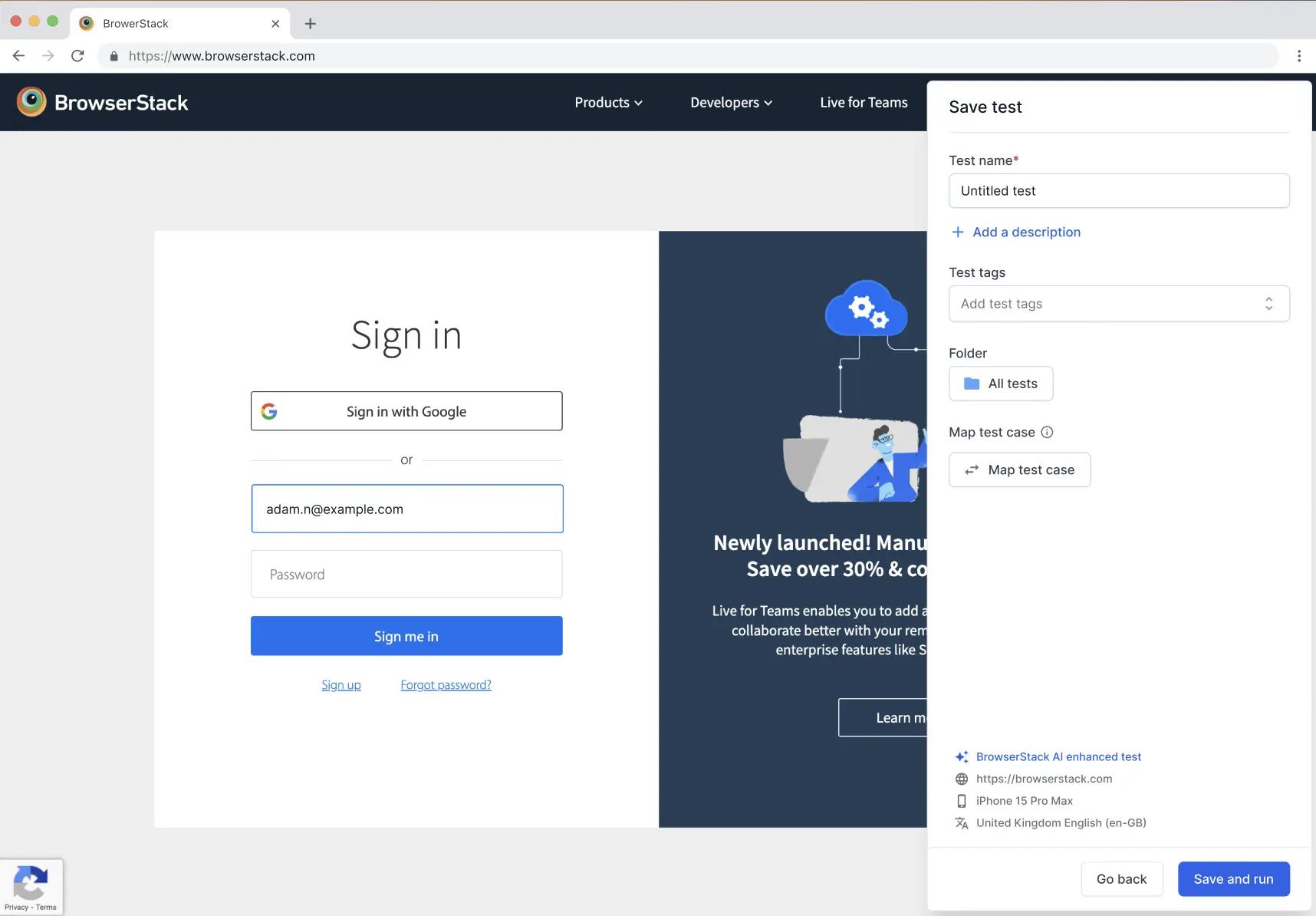Click the BrowserStack logo in the navigation bar
Viewport: 1316px width, 916px height.
pos(102,102)
